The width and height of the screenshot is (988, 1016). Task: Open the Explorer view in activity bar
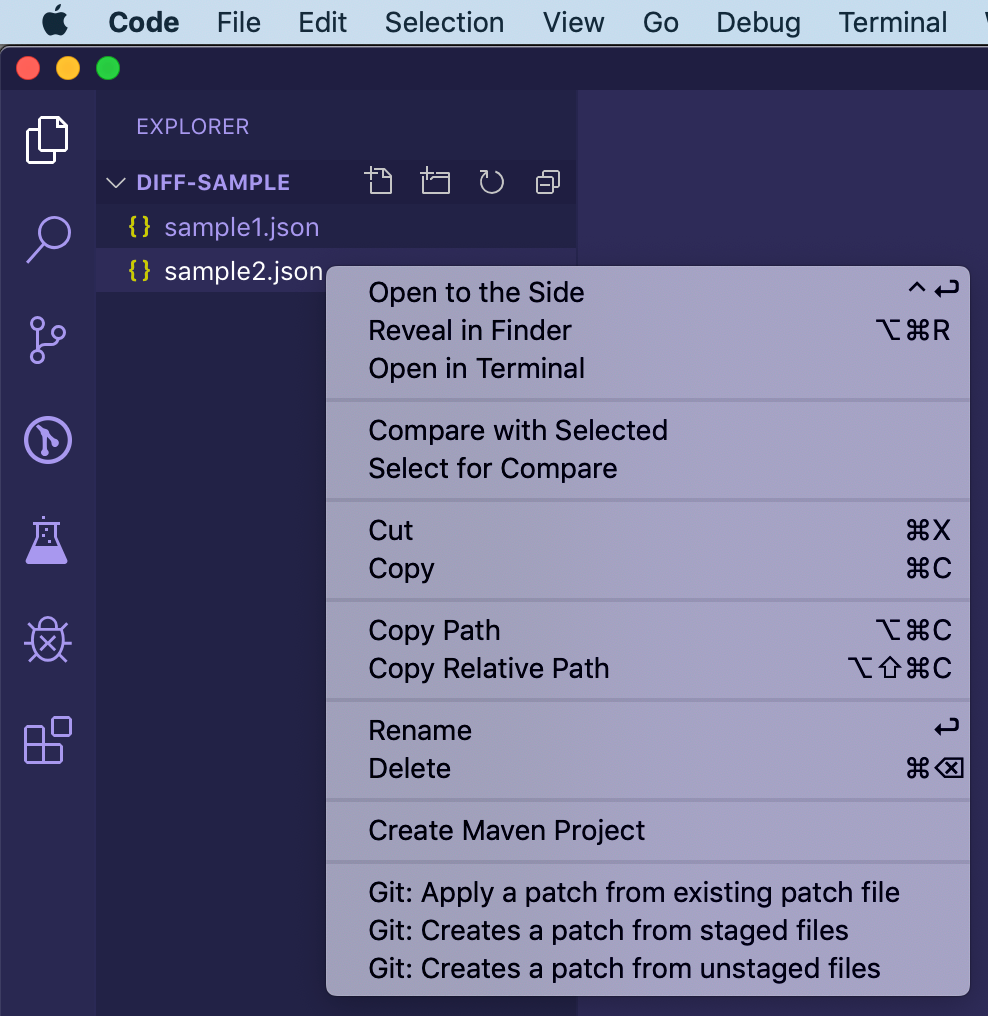[x=47, y=140]
